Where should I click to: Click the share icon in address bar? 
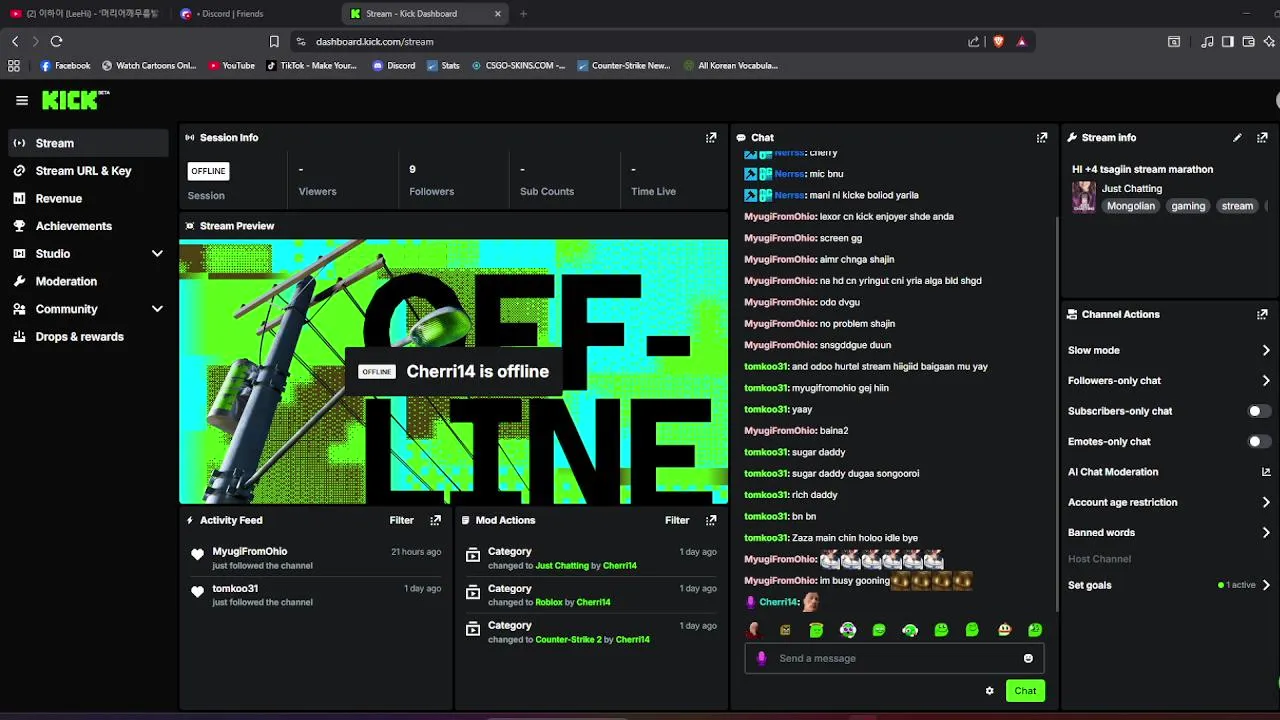point(974,41)
